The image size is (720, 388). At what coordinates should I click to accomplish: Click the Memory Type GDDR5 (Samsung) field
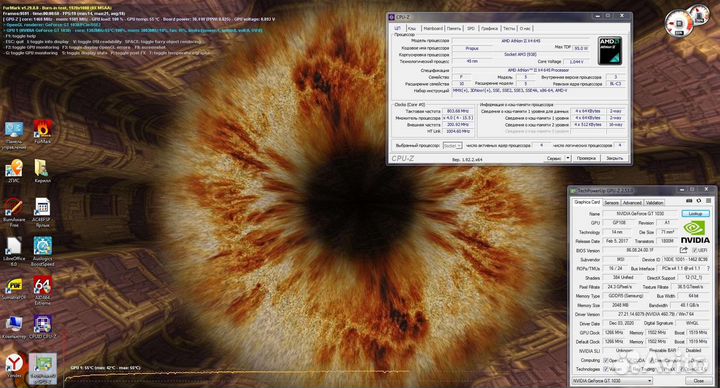pos(625,296)
